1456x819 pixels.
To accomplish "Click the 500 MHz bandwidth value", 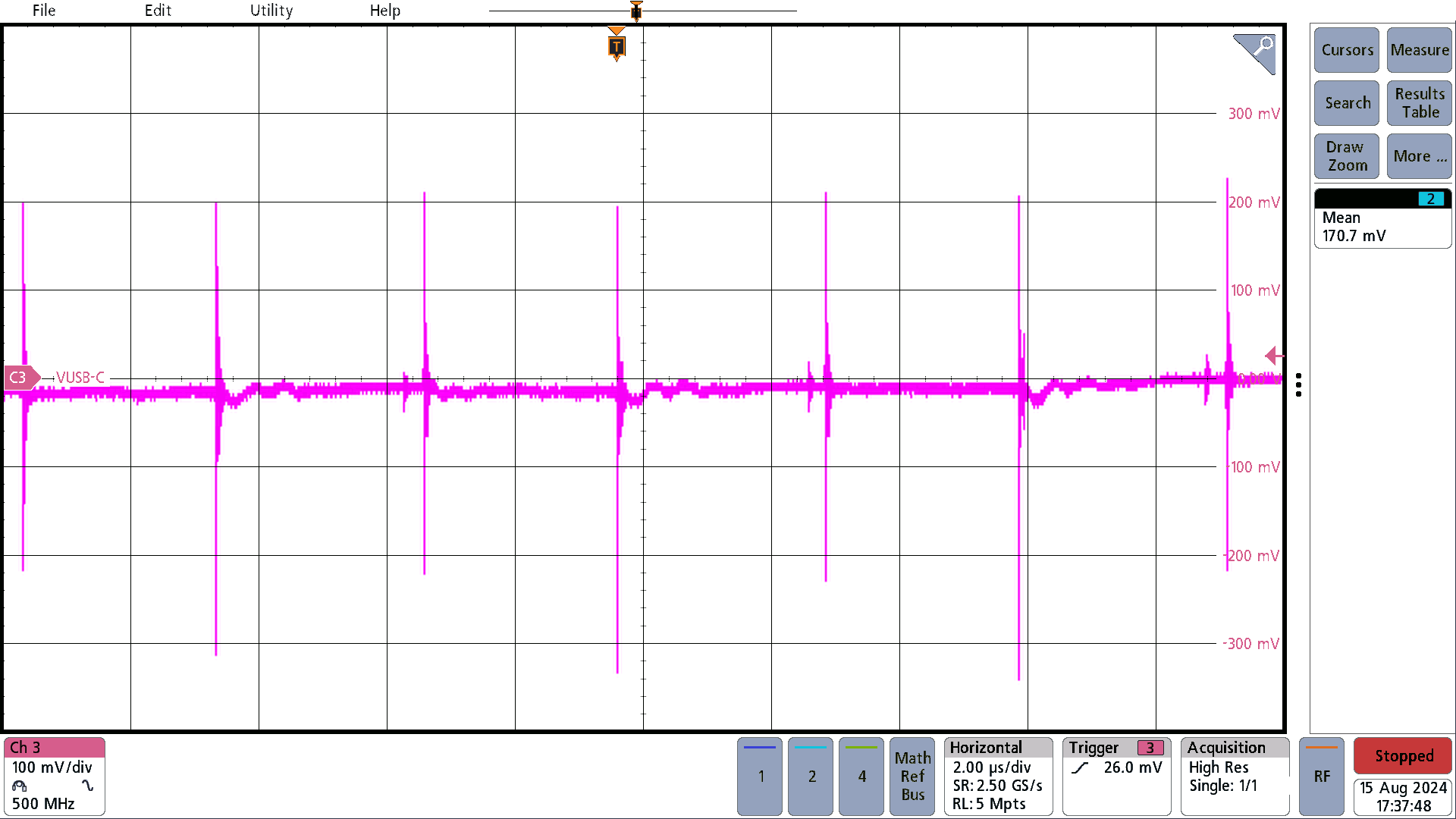I will [x=43, y=804].
